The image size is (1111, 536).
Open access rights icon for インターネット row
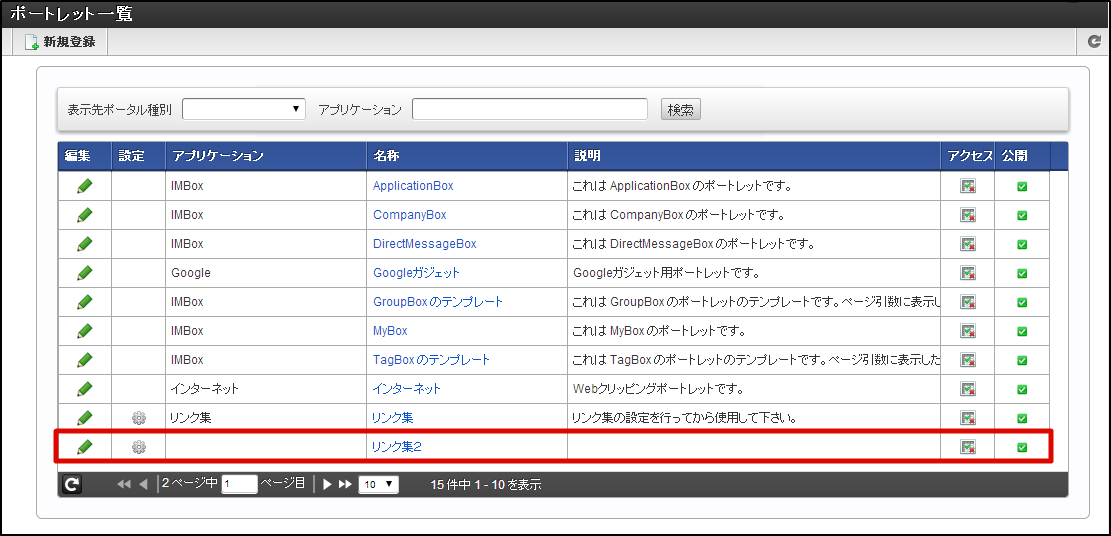(968, 389)
